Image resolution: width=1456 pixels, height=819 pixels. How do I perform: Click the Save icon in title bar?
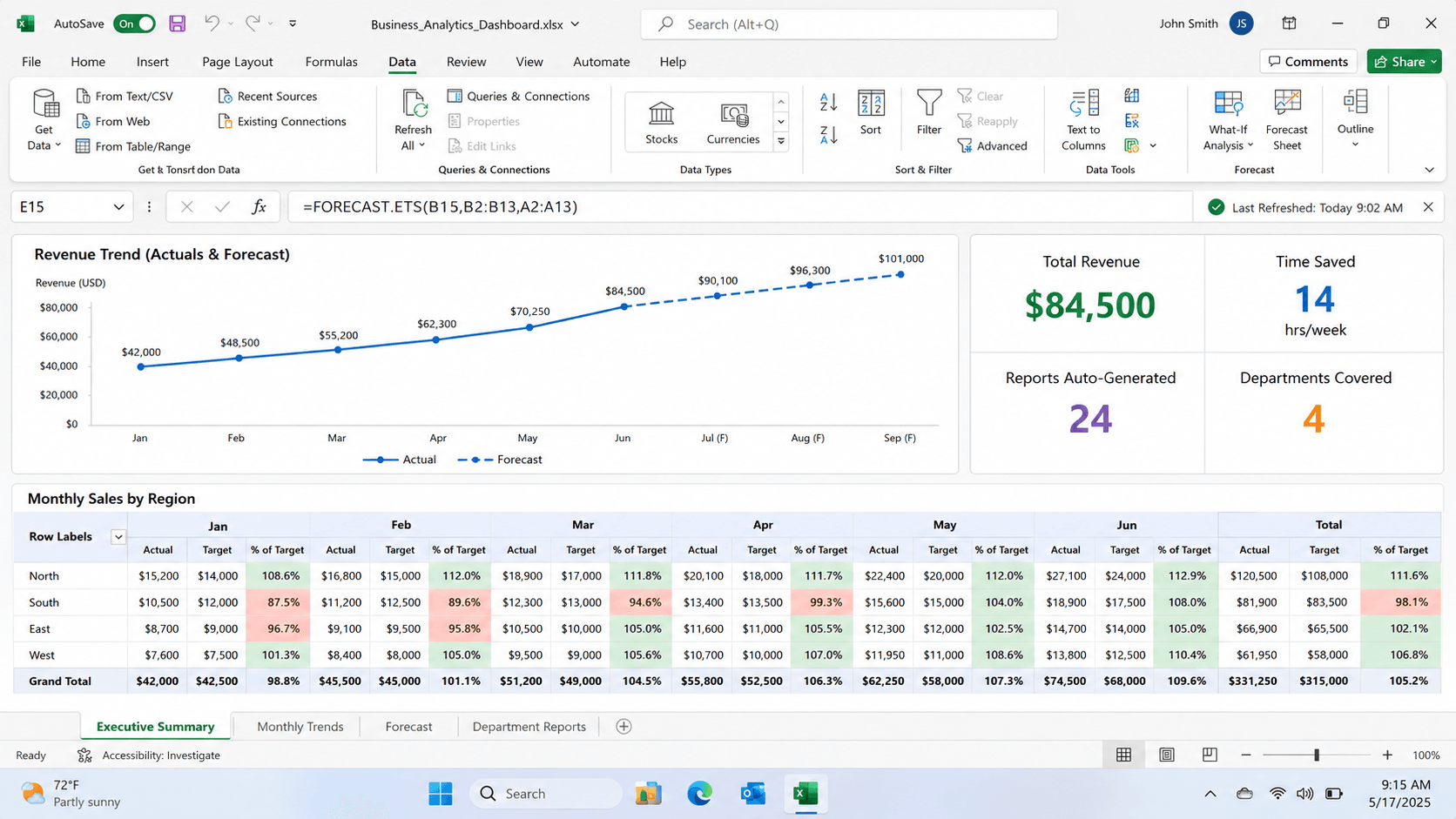(x=178, y=23)
